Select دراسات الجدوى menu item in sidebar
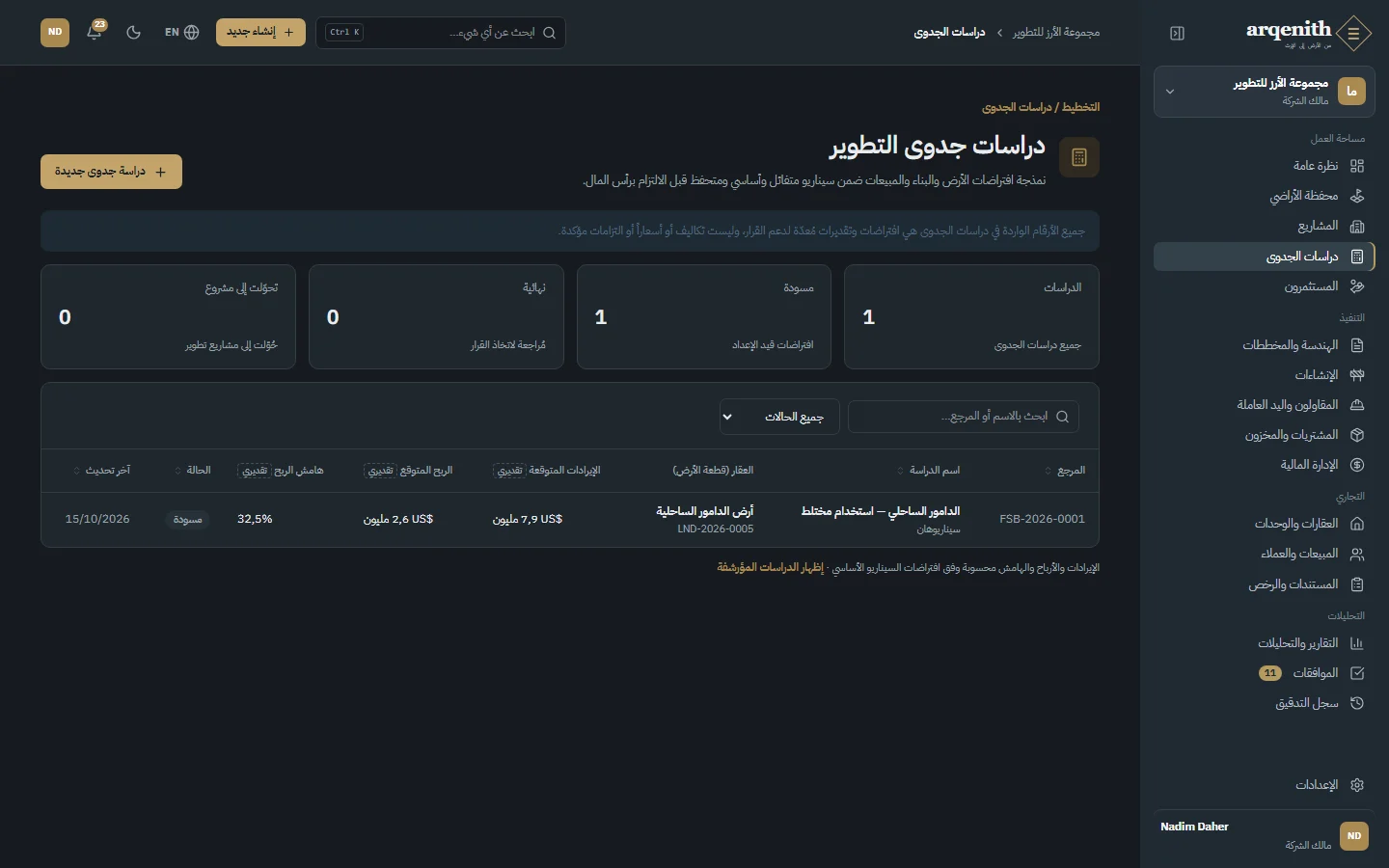 coord(1264,257)
